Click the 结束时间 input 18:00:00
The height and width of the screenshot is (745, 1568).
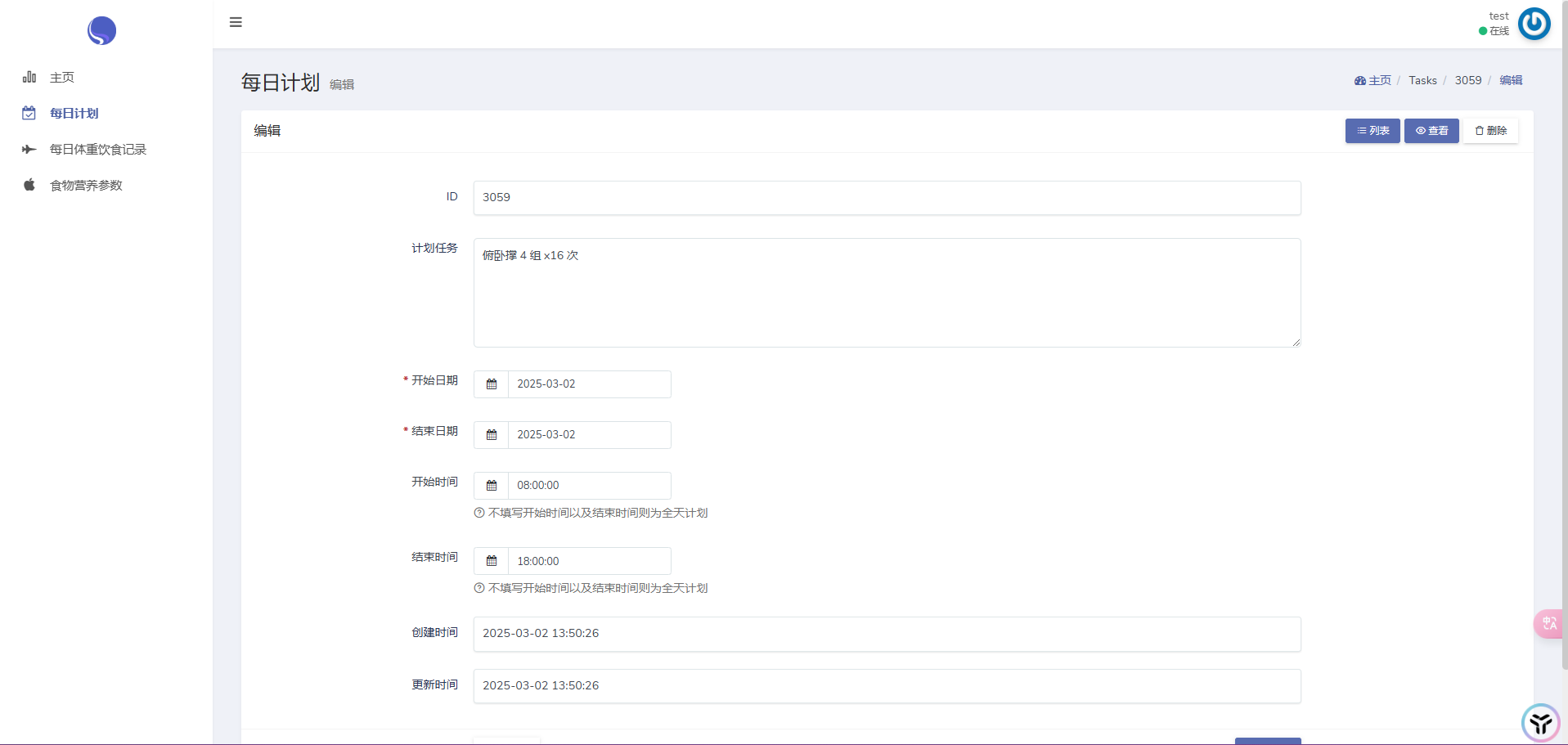589,561
